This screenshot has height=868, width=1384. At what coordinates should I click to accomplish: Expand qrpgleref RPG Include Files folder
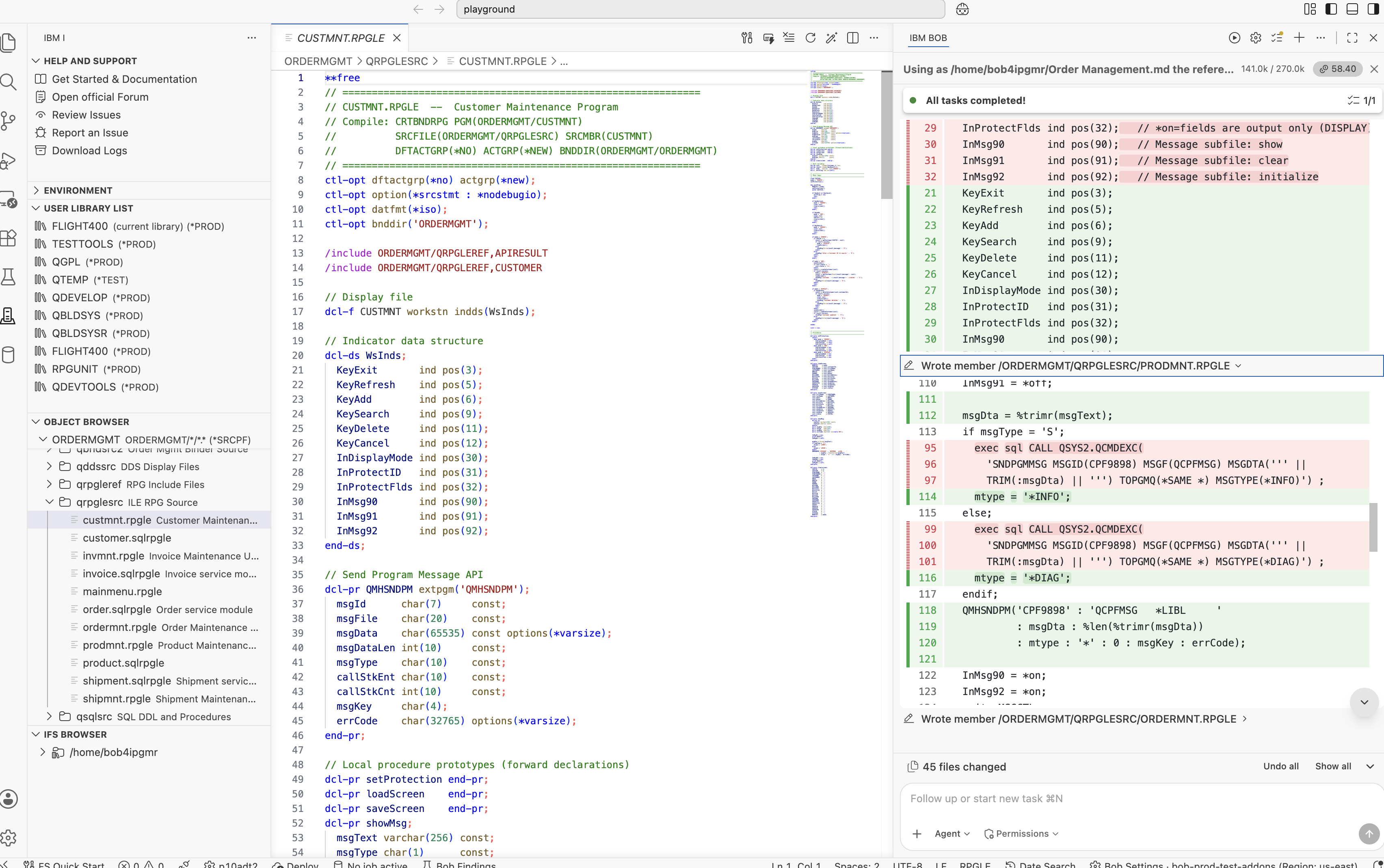click(50, 484)
